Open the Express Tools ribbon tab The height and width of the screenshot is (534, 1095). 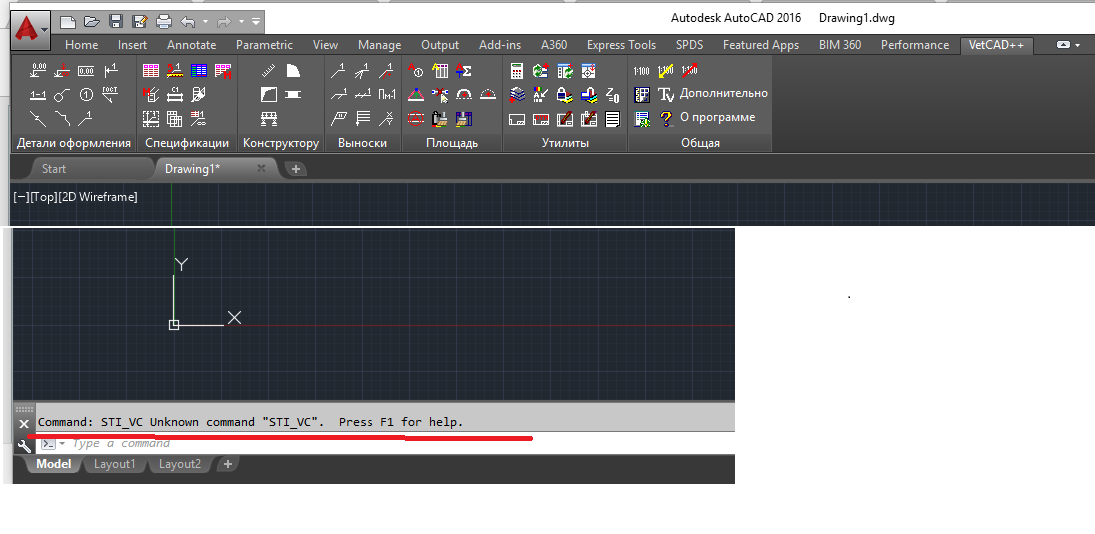[x=622, y=45]
